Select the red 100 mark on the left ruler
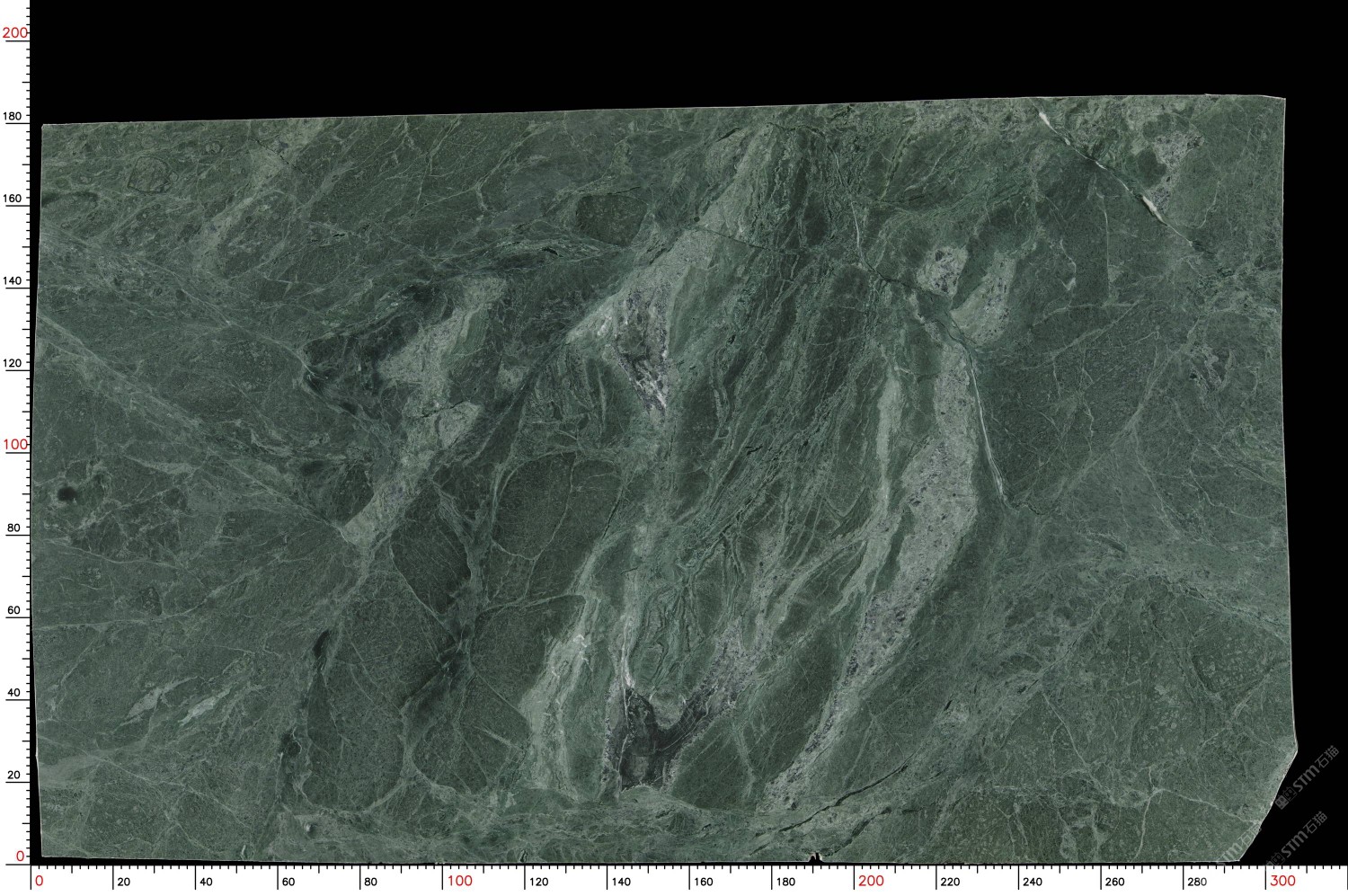Screen dimensions: 1348x896 (14, 445)
